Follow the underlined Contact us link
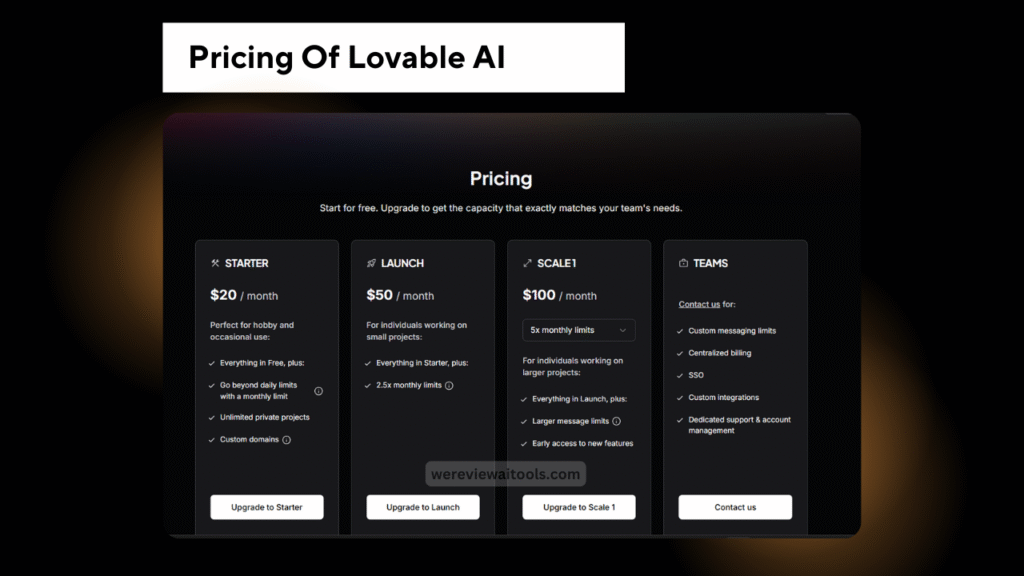Viewport: 1024px width, 576px height. click(x=699, y=304)
